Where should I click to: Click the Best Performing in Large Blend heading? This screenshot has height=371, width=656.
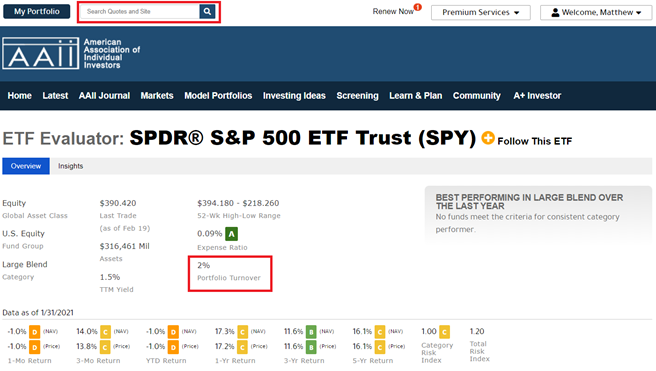[529, 202]
